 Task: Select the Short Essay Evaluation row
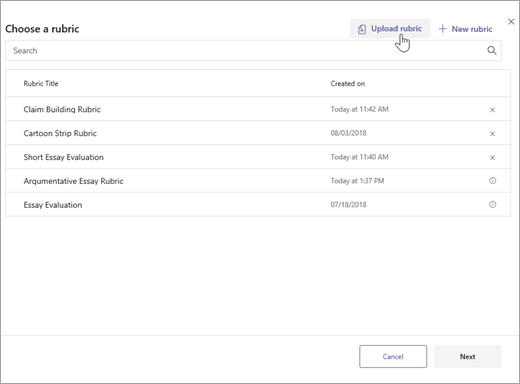(x=258, y=157)
